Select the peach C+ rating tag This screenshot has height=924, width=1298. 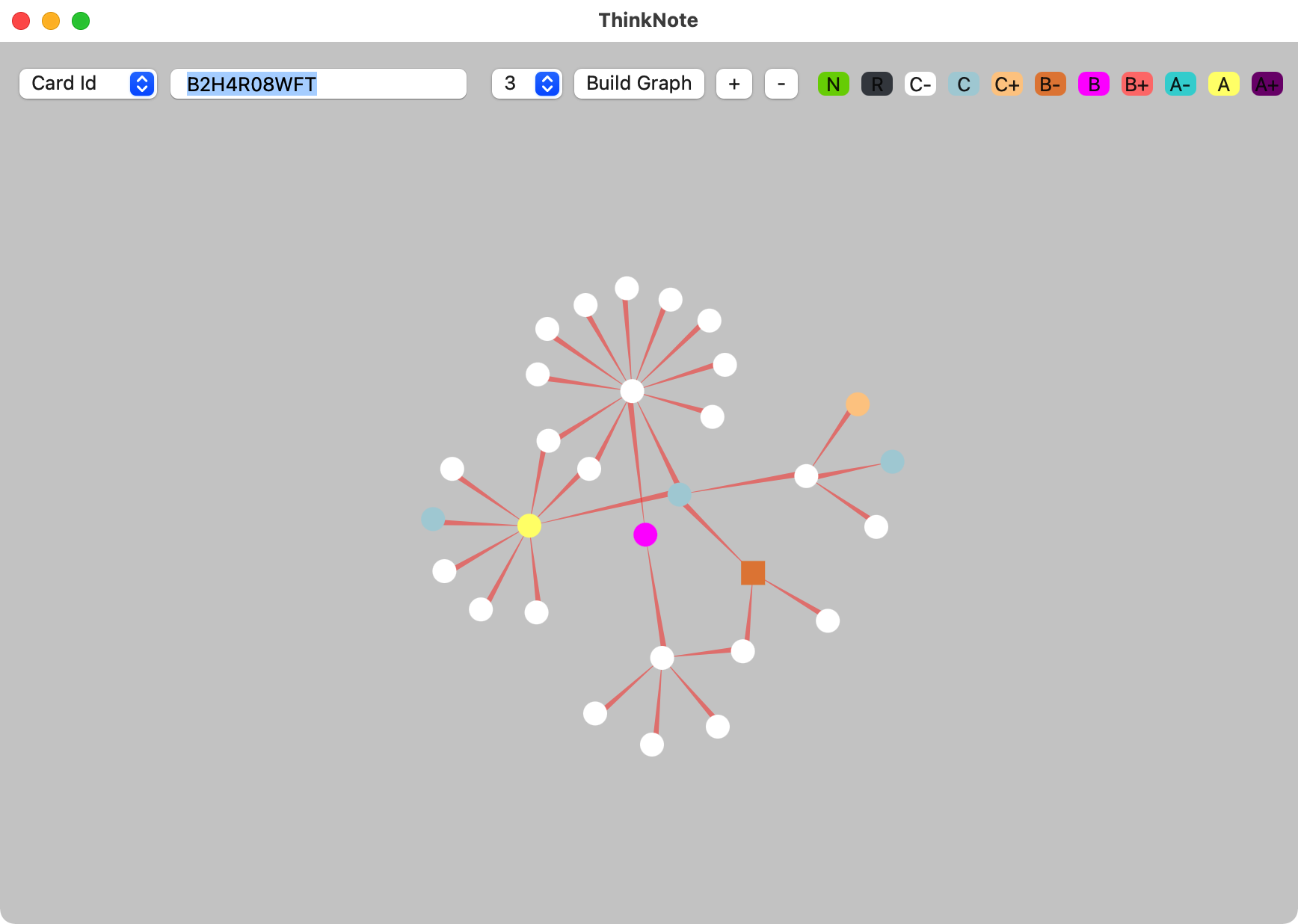click(x=1006, y=84)
